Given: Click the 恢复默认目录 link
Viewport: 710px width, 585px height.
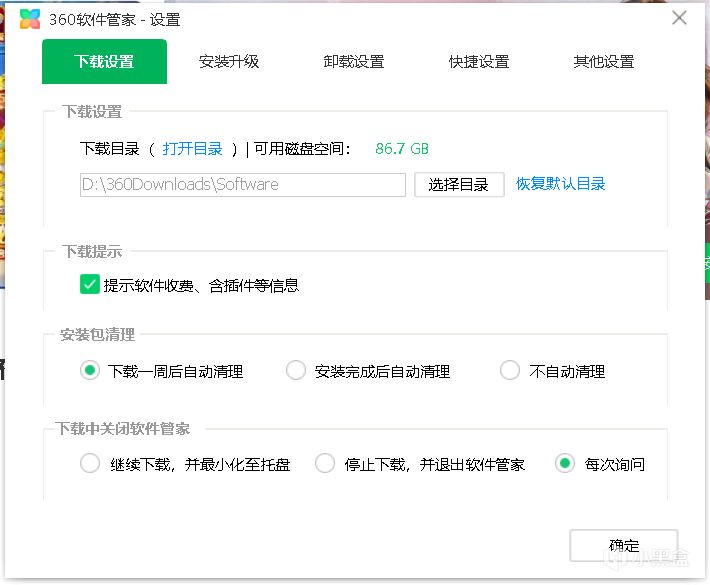Looking at the screenshot, I should 561,184.
